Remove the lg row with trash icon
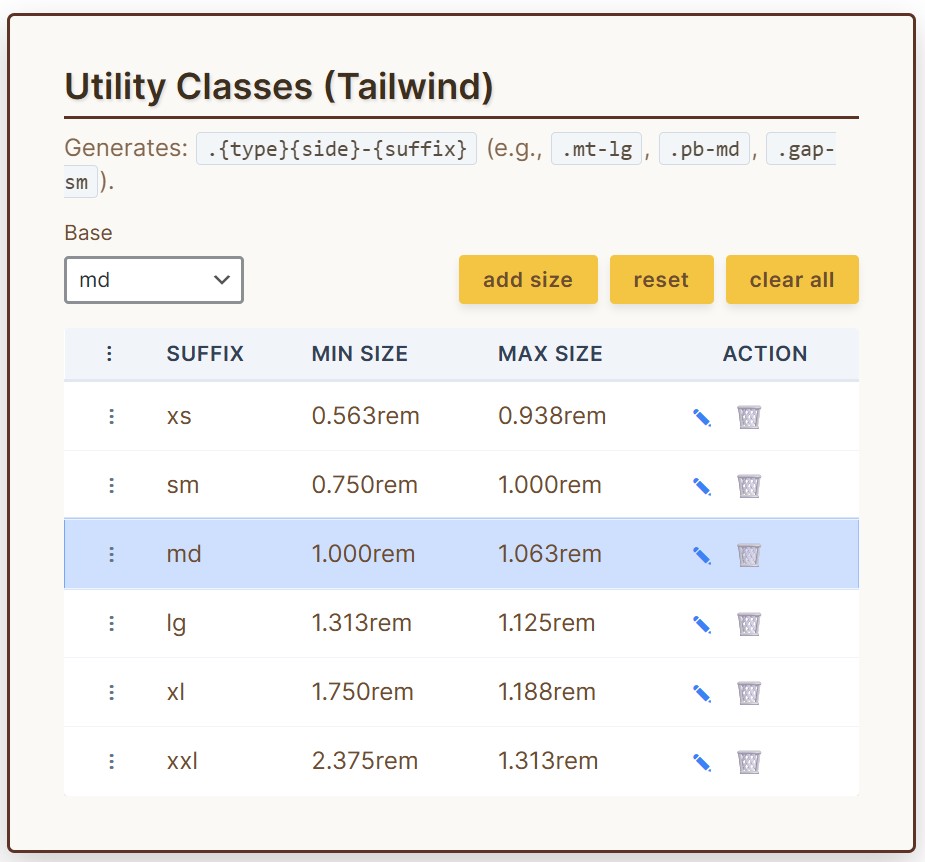The height and width of the screenshot is (862, 925). pyautogui.click(x=749, y=624)
